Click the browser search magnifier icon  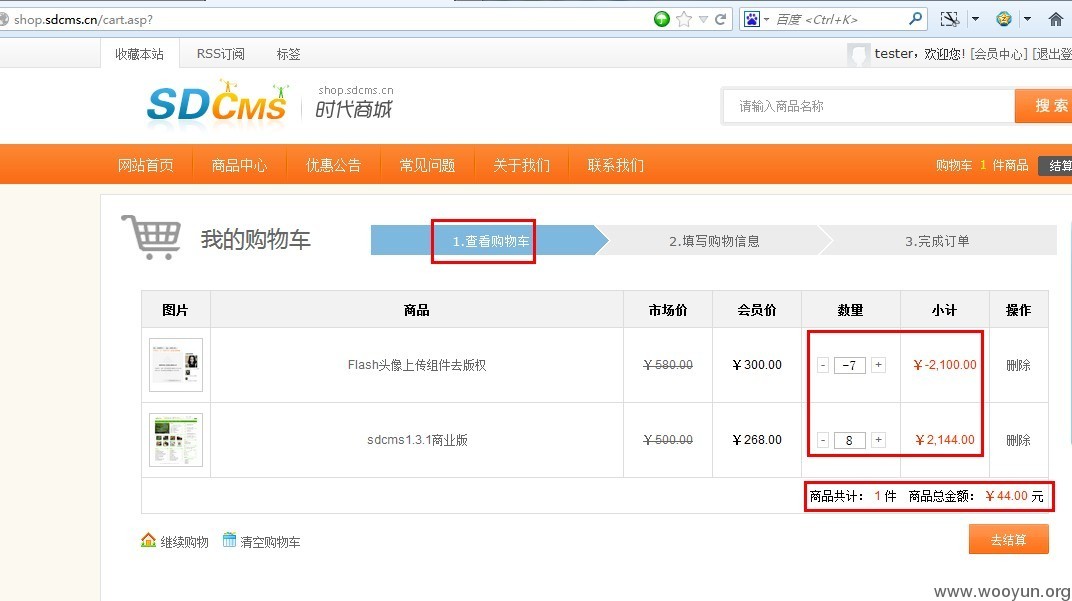[x=915, y=18]
